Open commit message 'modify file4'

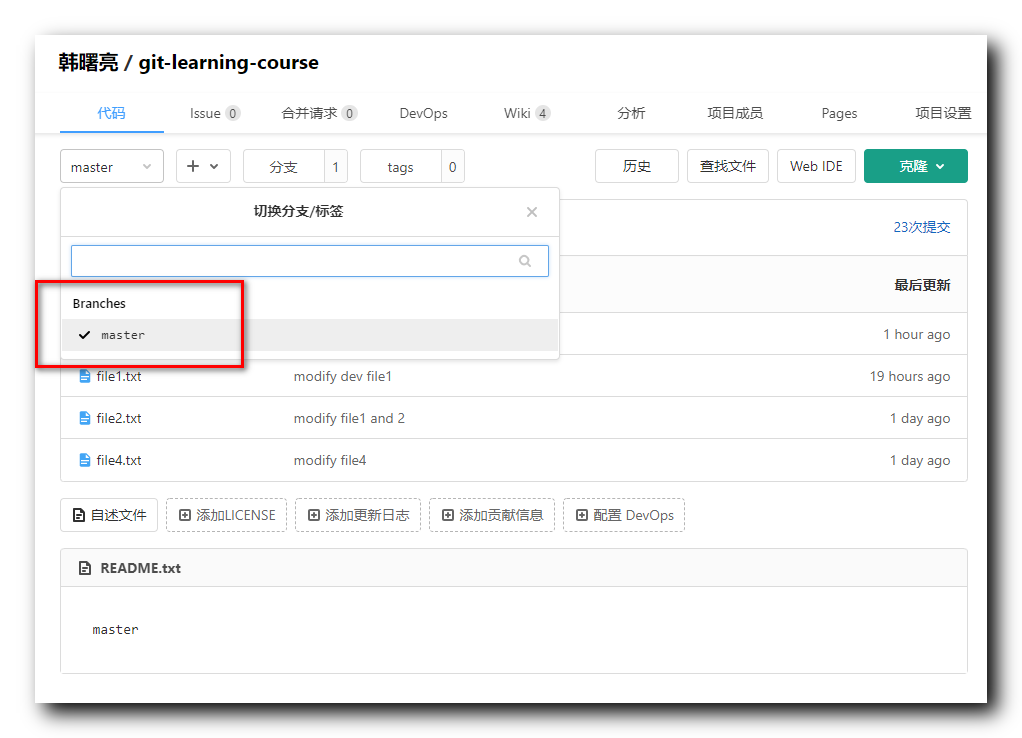click(x=330, y=460)
